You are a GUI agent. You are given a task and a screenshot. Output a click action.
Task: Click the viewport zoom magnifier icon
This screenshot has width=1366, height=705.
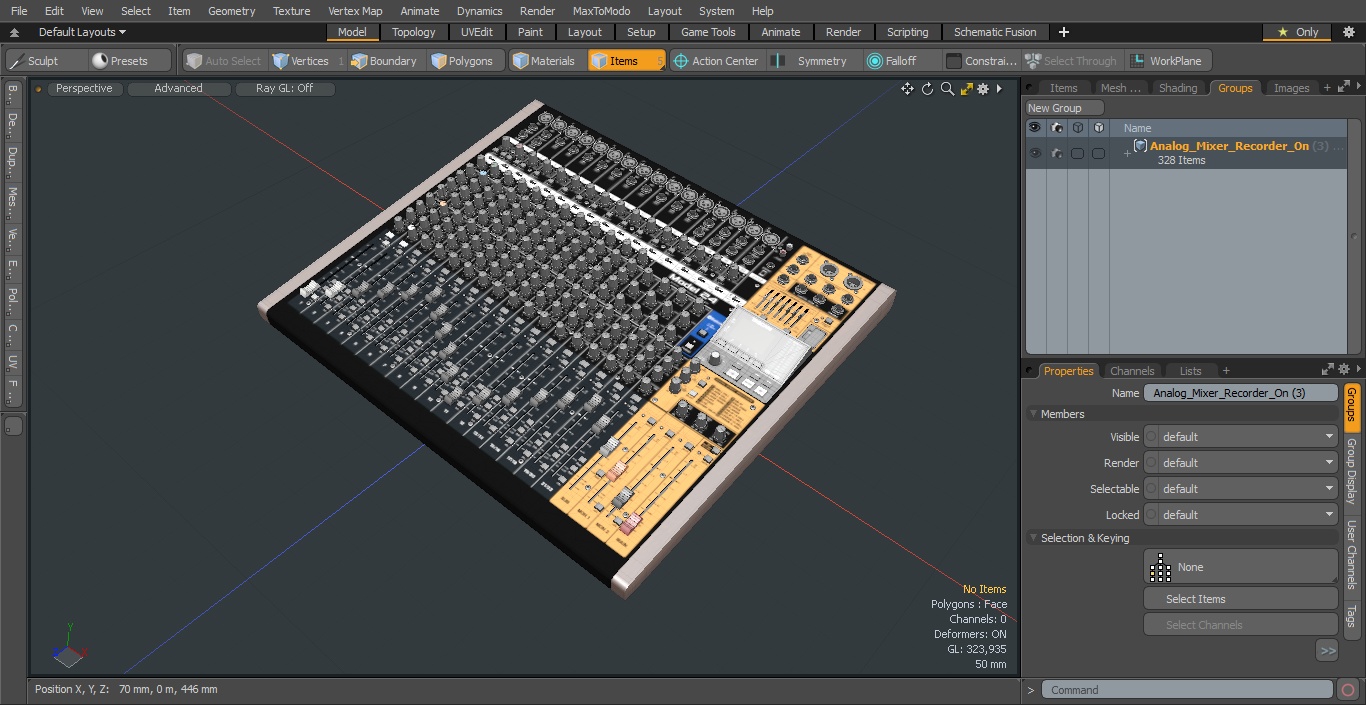click(947, 89)
